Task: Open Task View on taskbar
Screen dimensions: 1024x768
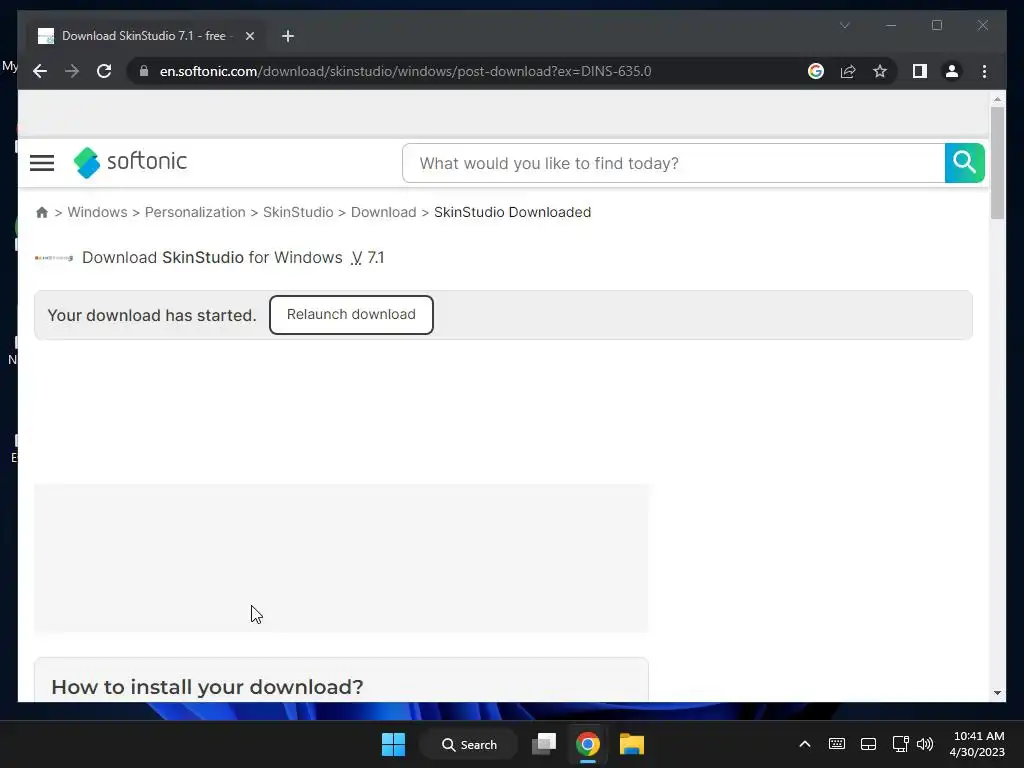Action: pos(544,744)
